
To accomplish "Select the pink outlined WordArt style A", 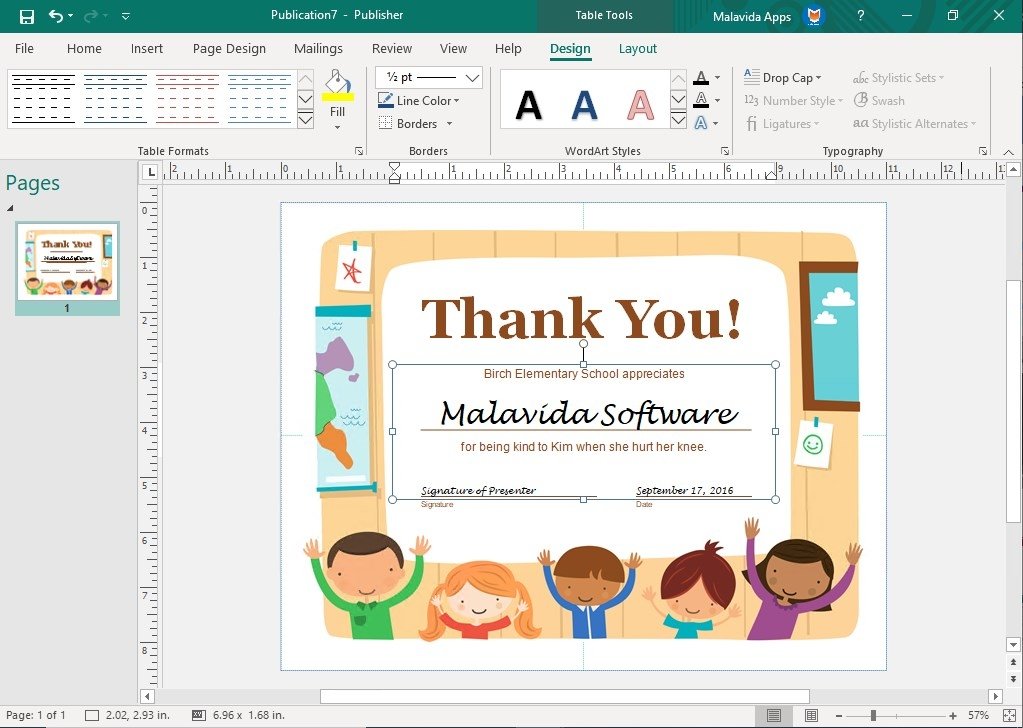I will pyautogui.click(x=640, y=104).
